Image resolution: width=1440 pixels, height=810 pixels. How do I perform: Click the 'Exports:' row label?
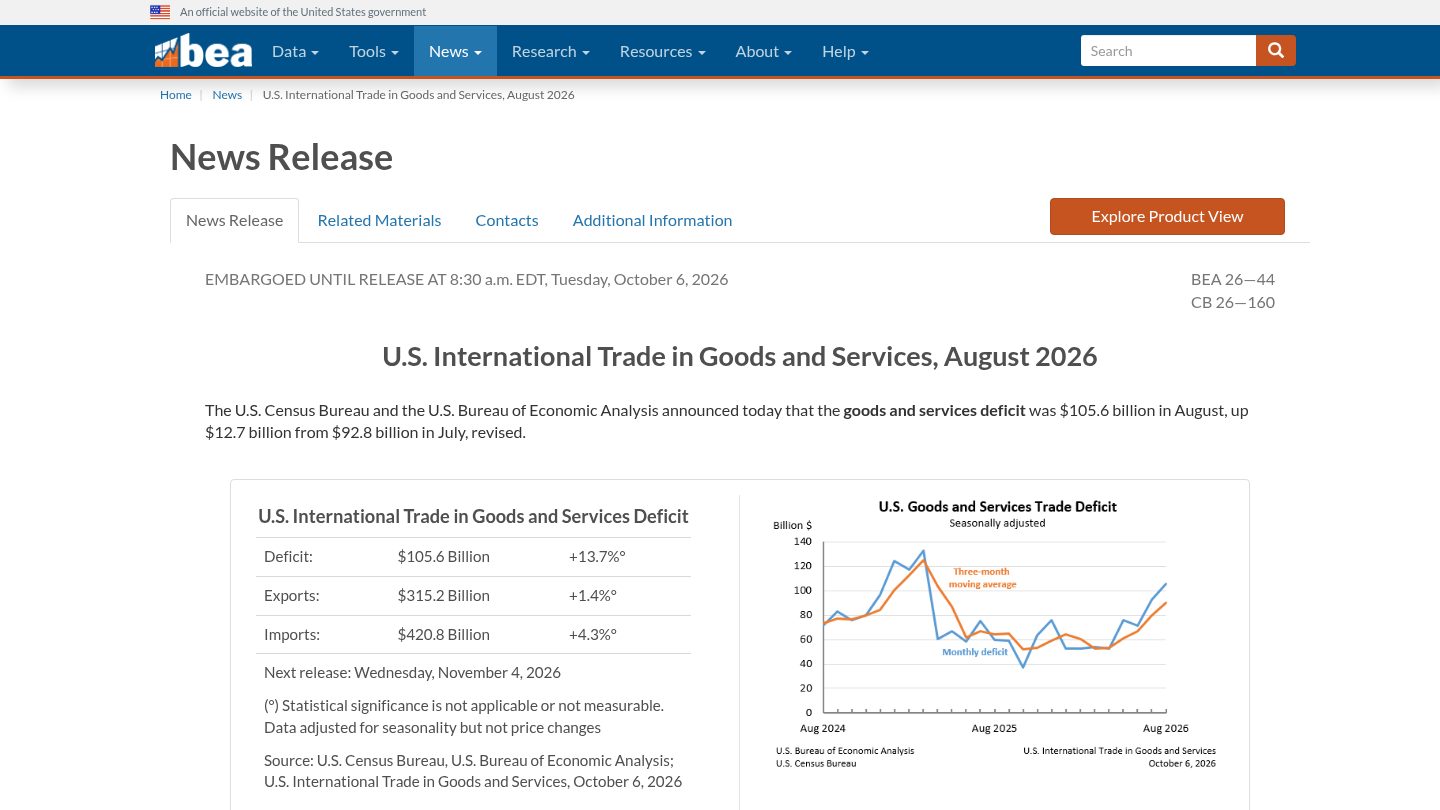coord(291,595)
